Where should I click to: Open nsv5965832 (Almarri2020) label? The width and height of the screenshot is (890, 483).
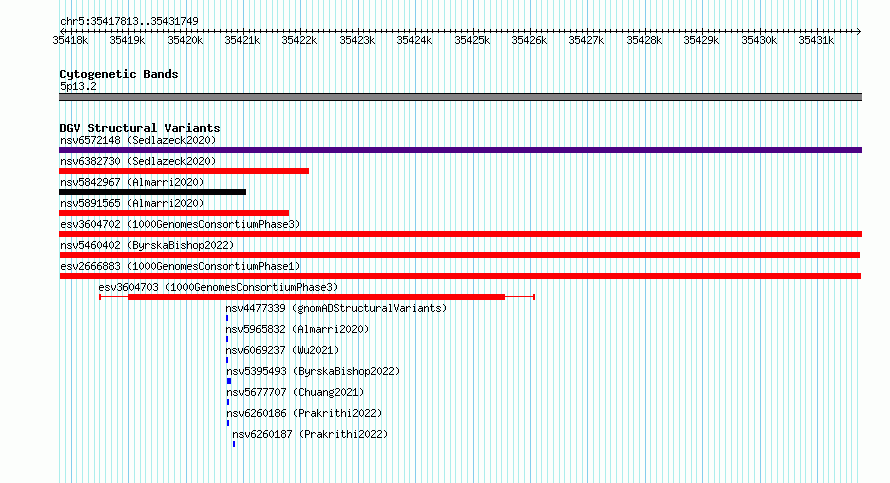click(x=297, y=329)
